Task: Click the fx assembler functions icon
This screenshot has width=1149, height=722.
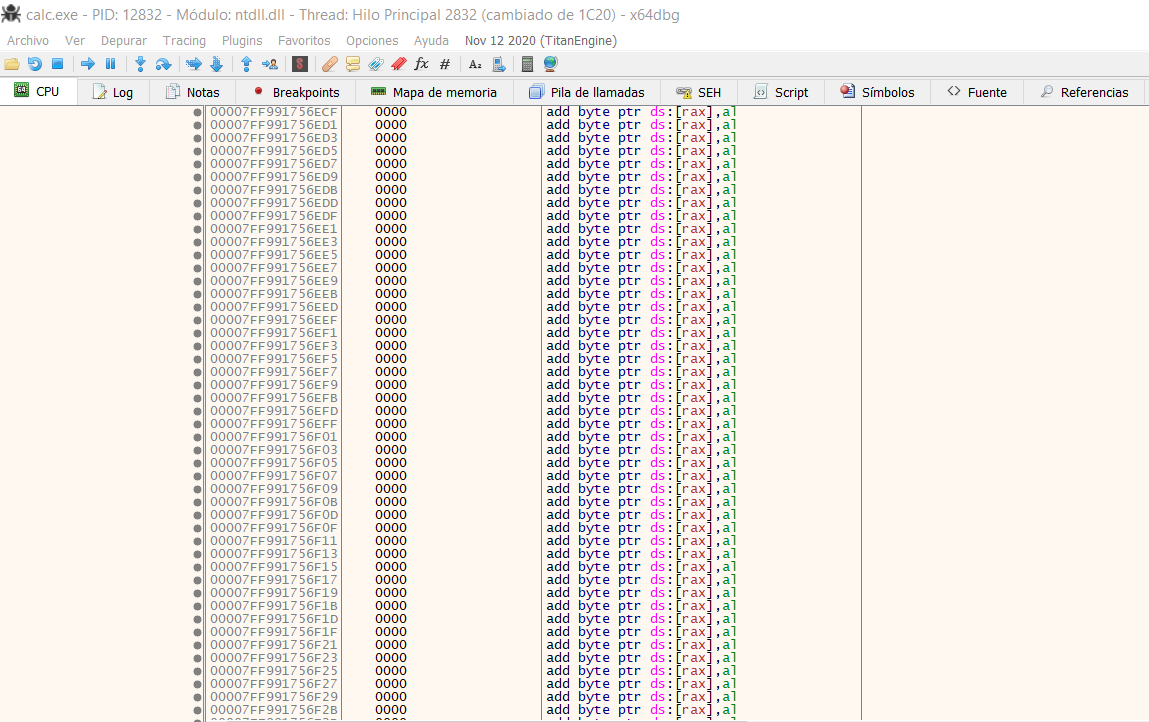Action: 421,63
